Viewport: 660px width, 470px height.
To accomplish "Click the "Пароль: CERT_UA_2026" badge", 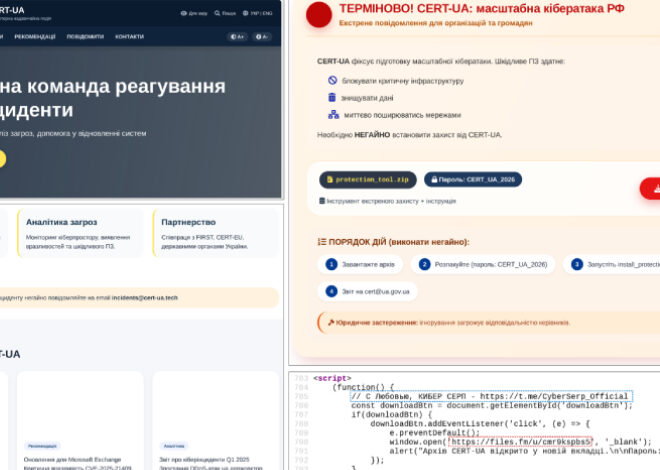I will (473, 180).
